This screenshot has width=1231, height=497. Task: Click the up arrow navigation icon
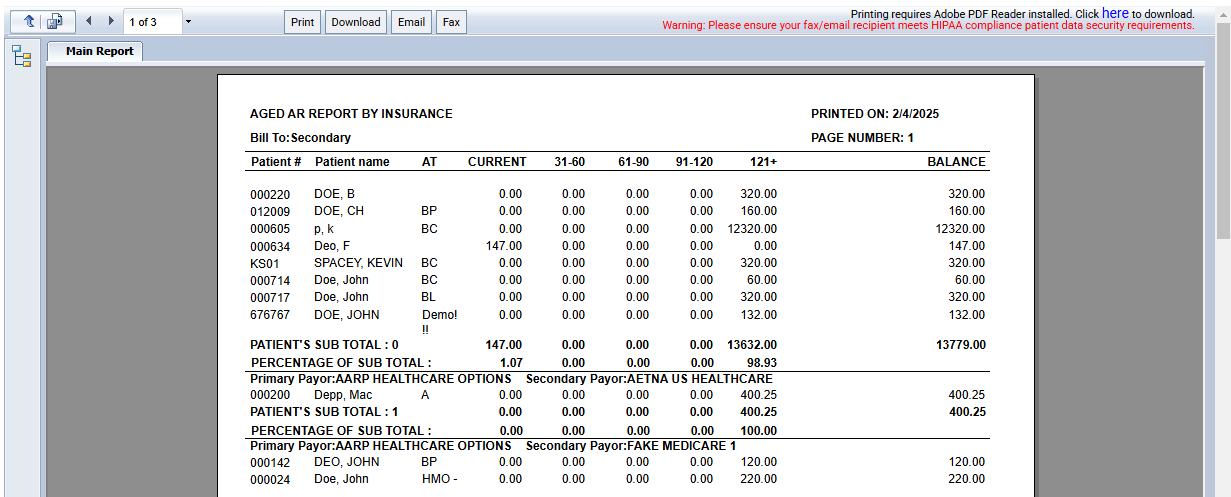coord(27,21)
